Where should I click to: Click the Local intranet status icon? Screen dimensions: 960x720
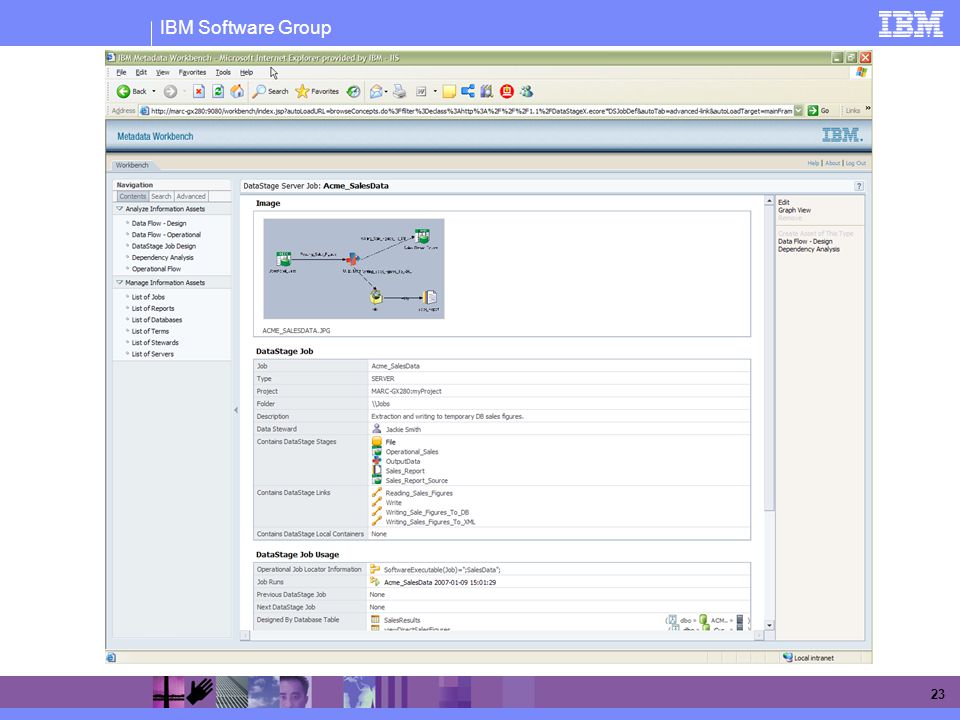(x=787, y=658)
